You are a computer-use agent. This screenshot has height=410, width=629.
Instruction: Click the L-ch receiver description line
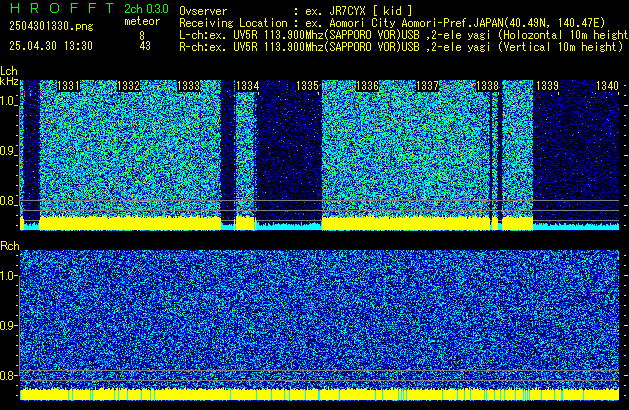[x=404, y=35]
